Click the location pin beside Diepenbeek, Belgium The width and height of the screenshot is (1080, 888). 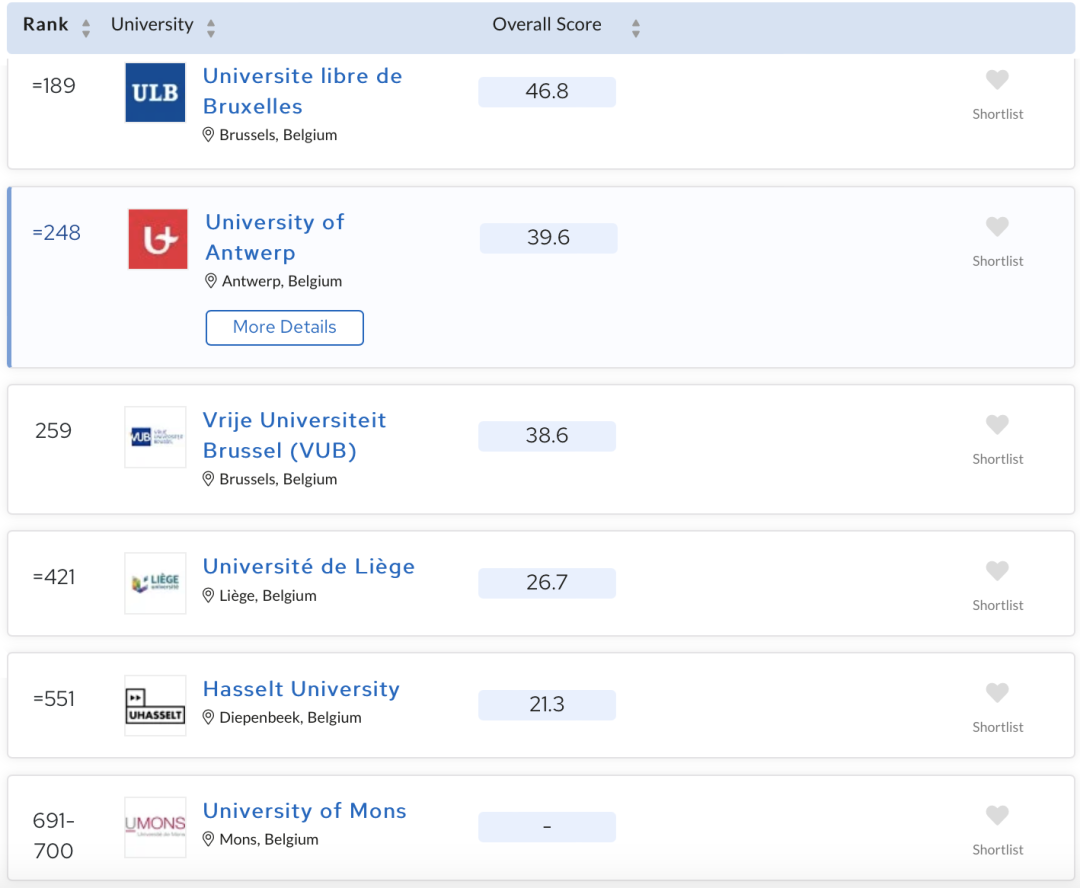[207, 717]
